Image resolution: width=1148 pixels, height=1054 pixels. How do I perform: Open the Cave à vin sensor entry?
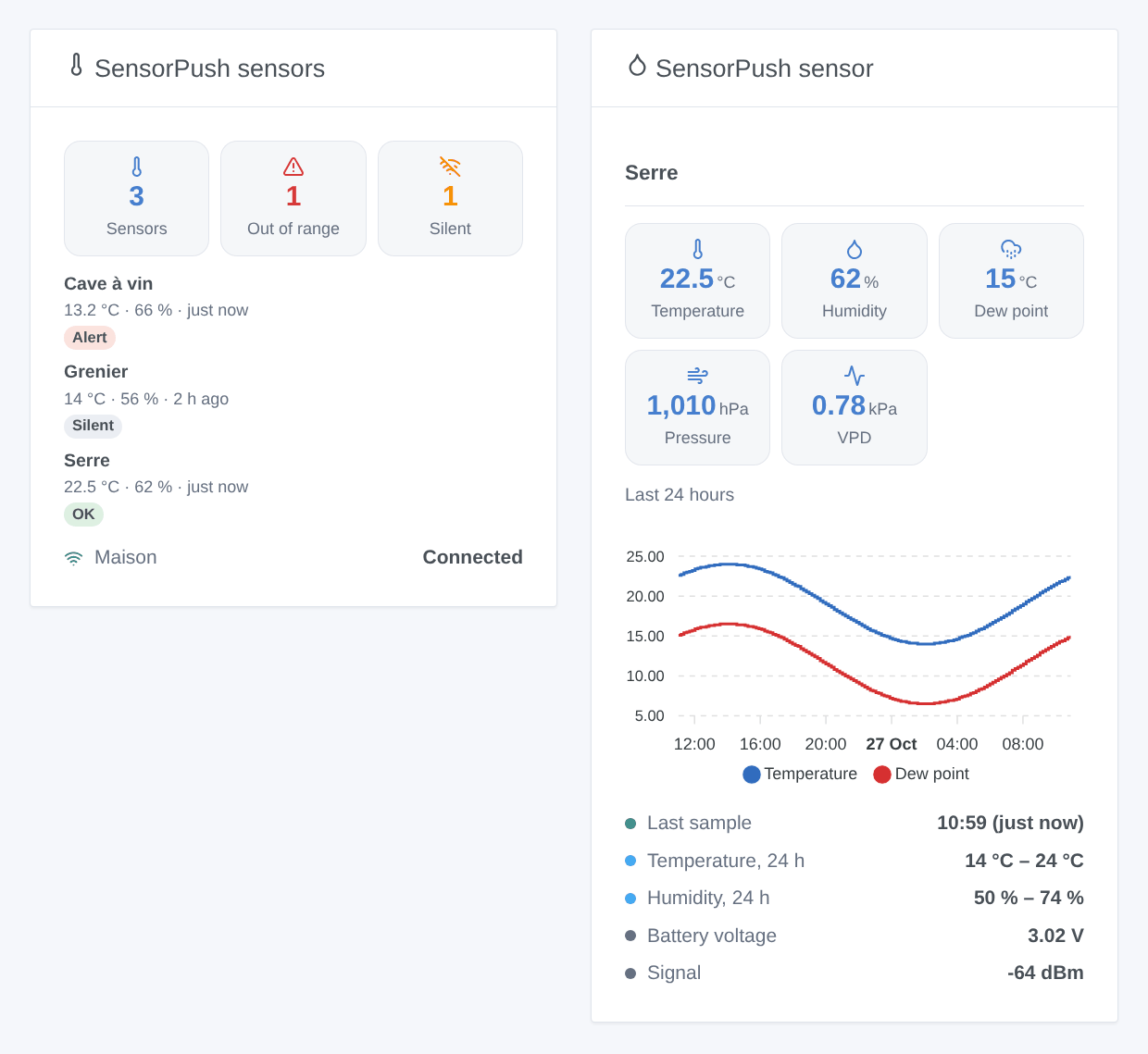pos(293,310)
